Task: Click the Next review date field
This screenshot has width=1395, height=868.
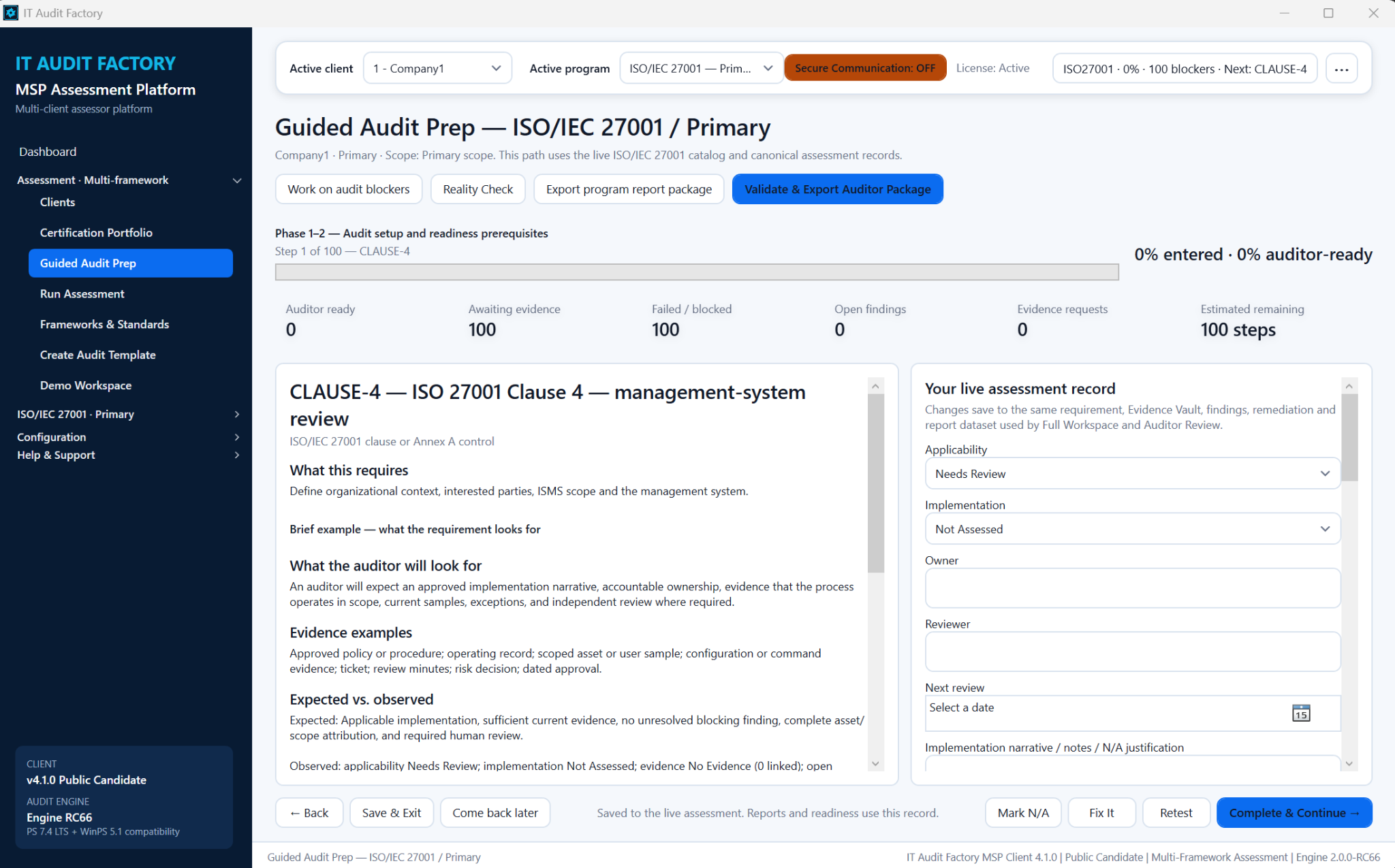Action: tap(1132, 713)
